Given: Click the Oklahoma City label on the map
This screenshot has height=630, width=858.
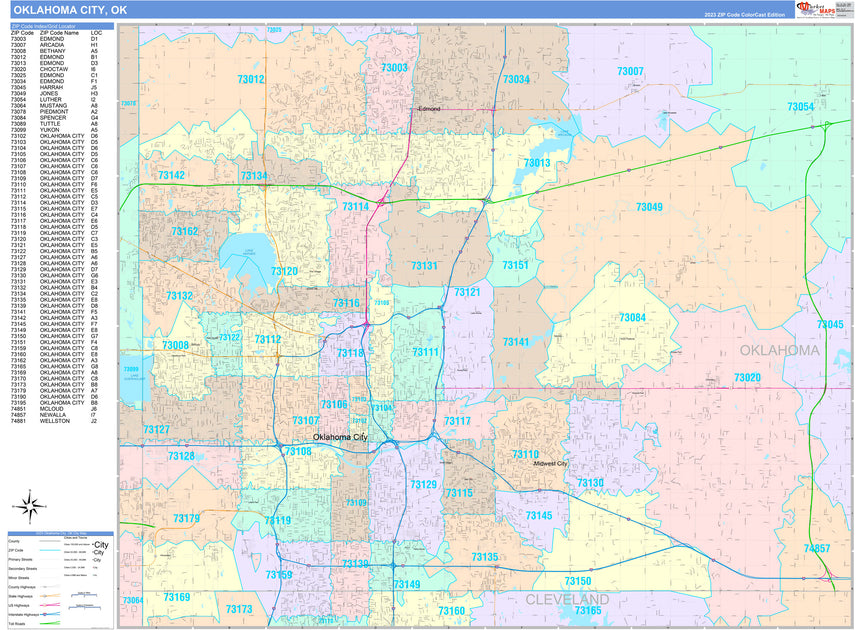Looking at the screenshot, I should [340, 437].
